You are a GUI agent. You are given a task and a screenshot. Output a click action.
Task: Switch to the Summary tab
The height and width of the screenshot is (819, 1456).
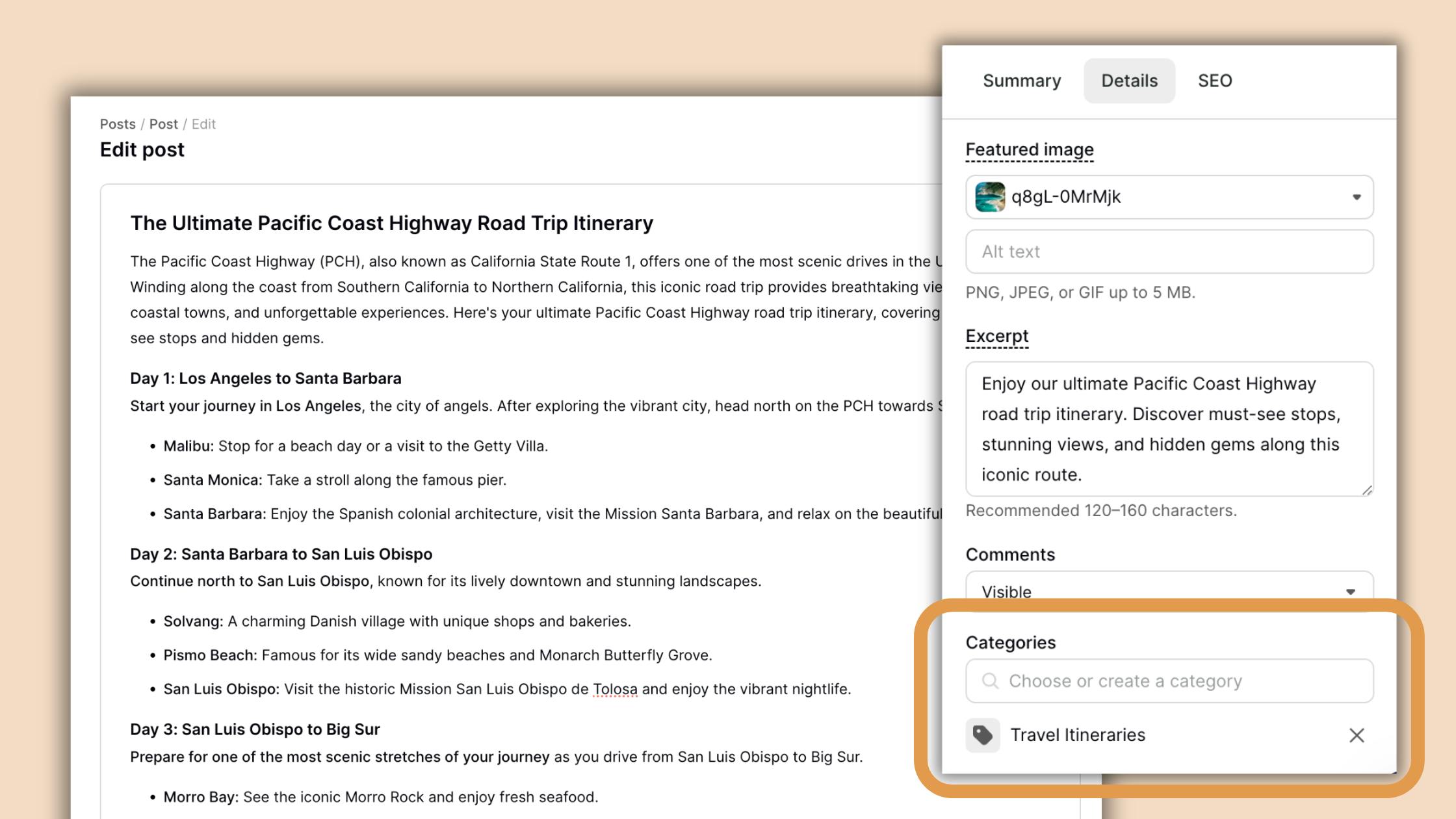(1021, 81)
